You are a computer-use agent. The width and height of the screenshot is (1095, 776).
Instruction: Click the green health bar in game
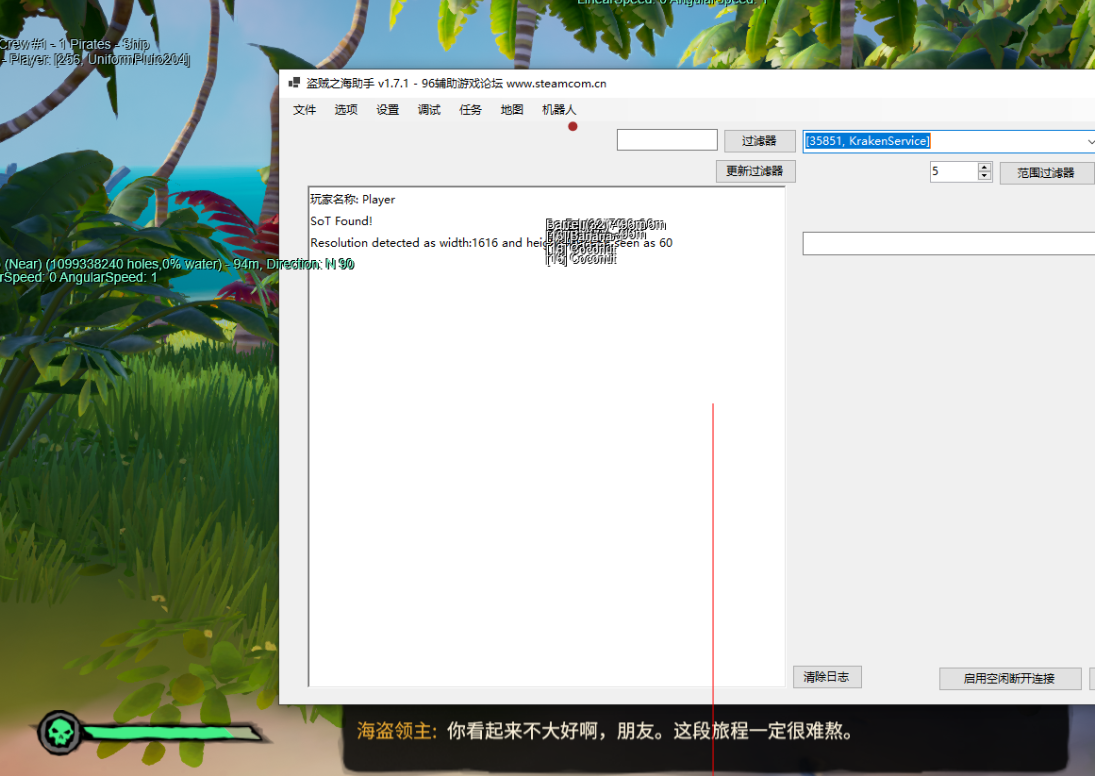tap(171, 733)
